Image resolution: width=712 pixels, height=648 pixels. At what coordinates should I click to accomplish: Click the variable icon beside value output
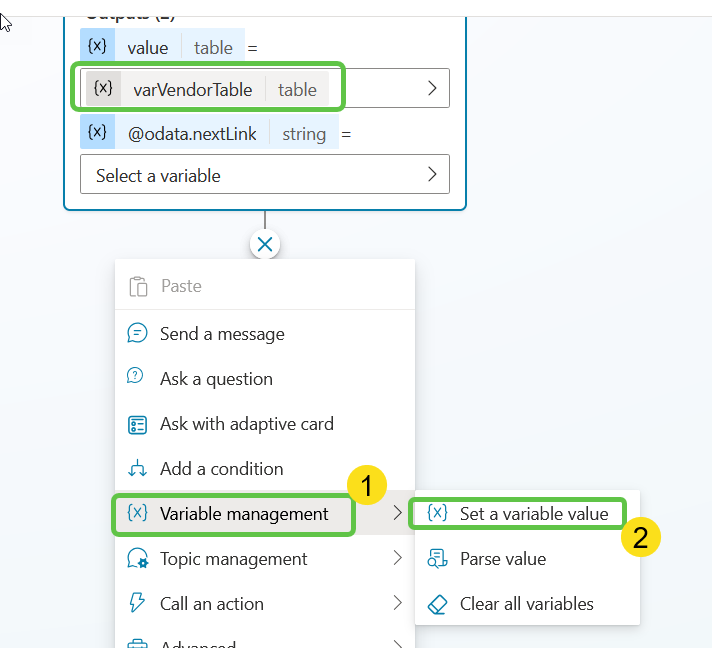[x=97, y=46]
